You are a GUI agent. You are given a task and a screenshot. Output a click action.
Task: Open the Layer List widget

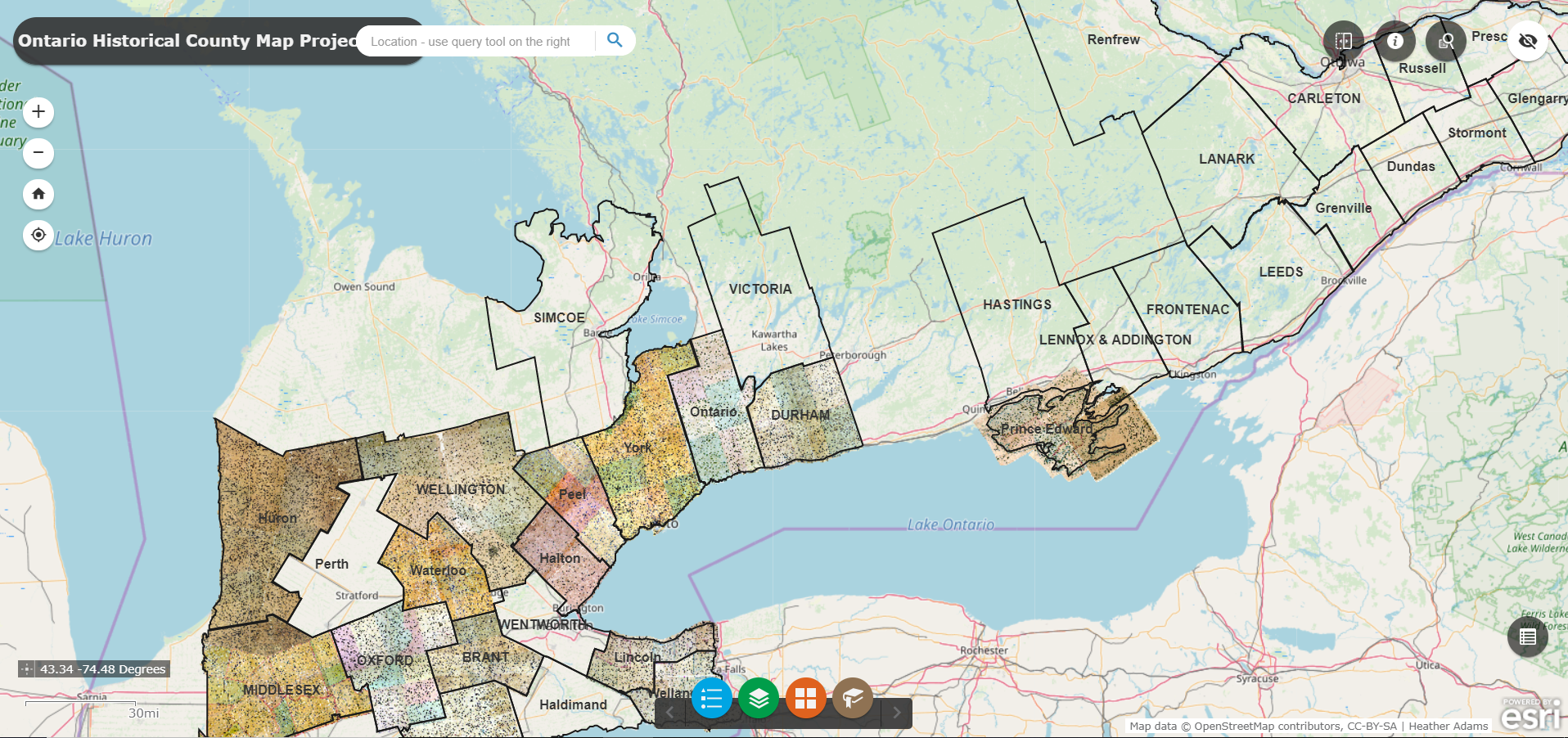pos(758,698)
